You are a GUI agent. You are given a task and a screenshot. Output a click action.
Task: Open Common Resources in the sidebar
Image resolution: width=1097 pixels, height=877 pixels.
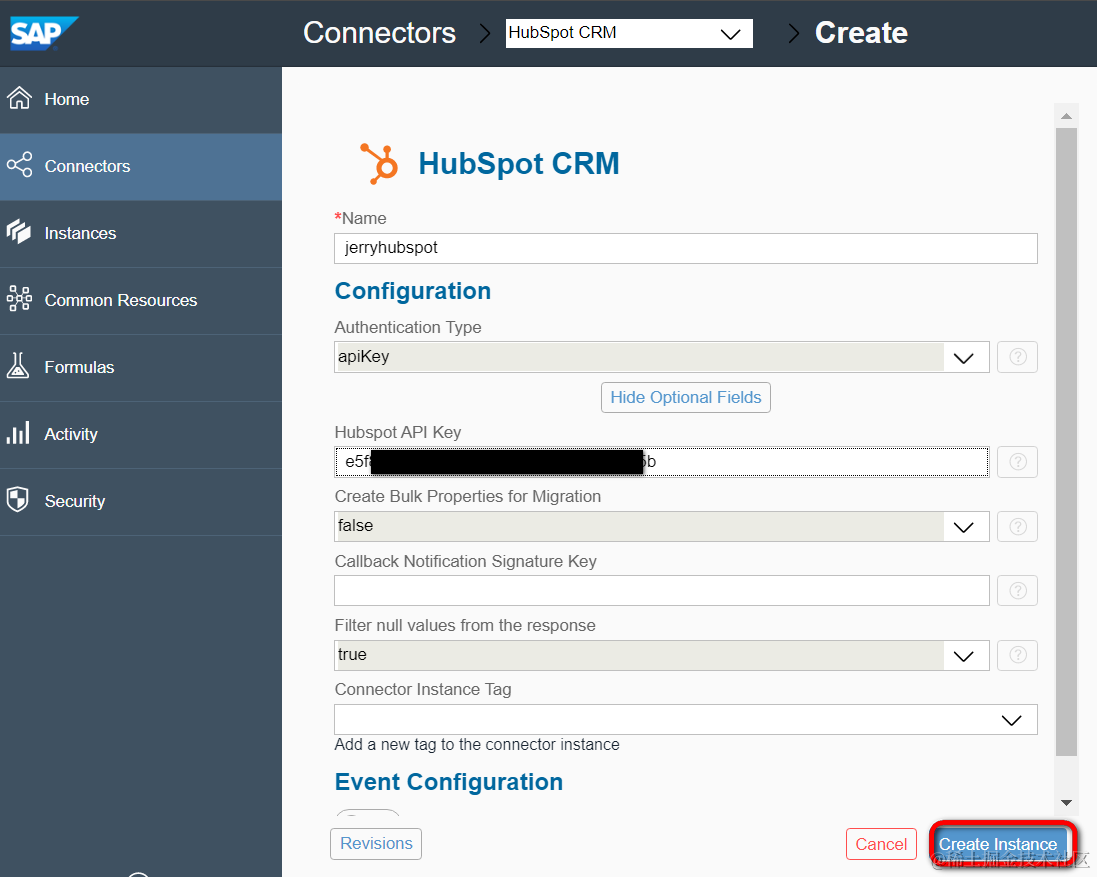point(141,301)
